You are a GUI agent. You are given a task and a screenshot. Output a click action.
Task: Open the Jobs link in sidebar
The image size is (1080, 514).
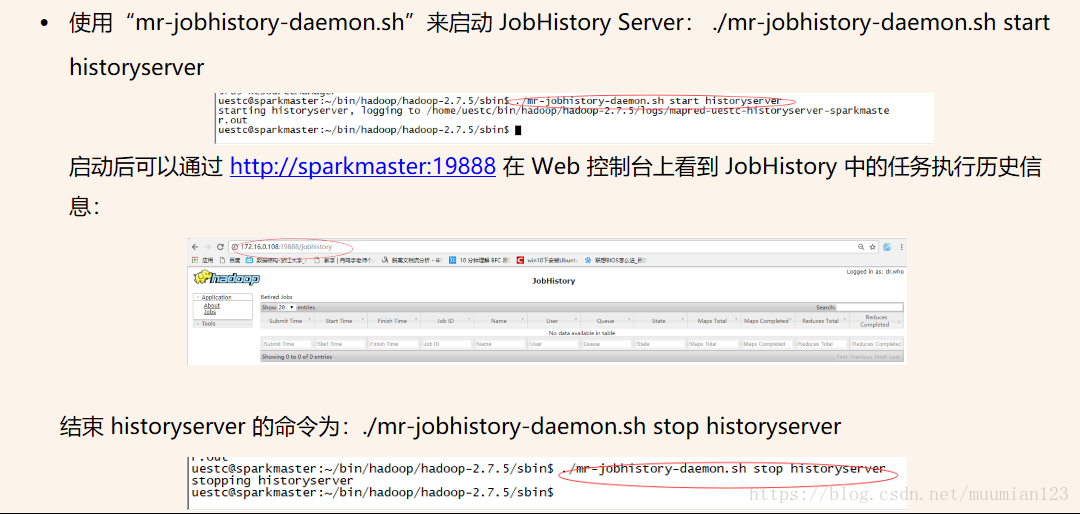coord(210,312)
